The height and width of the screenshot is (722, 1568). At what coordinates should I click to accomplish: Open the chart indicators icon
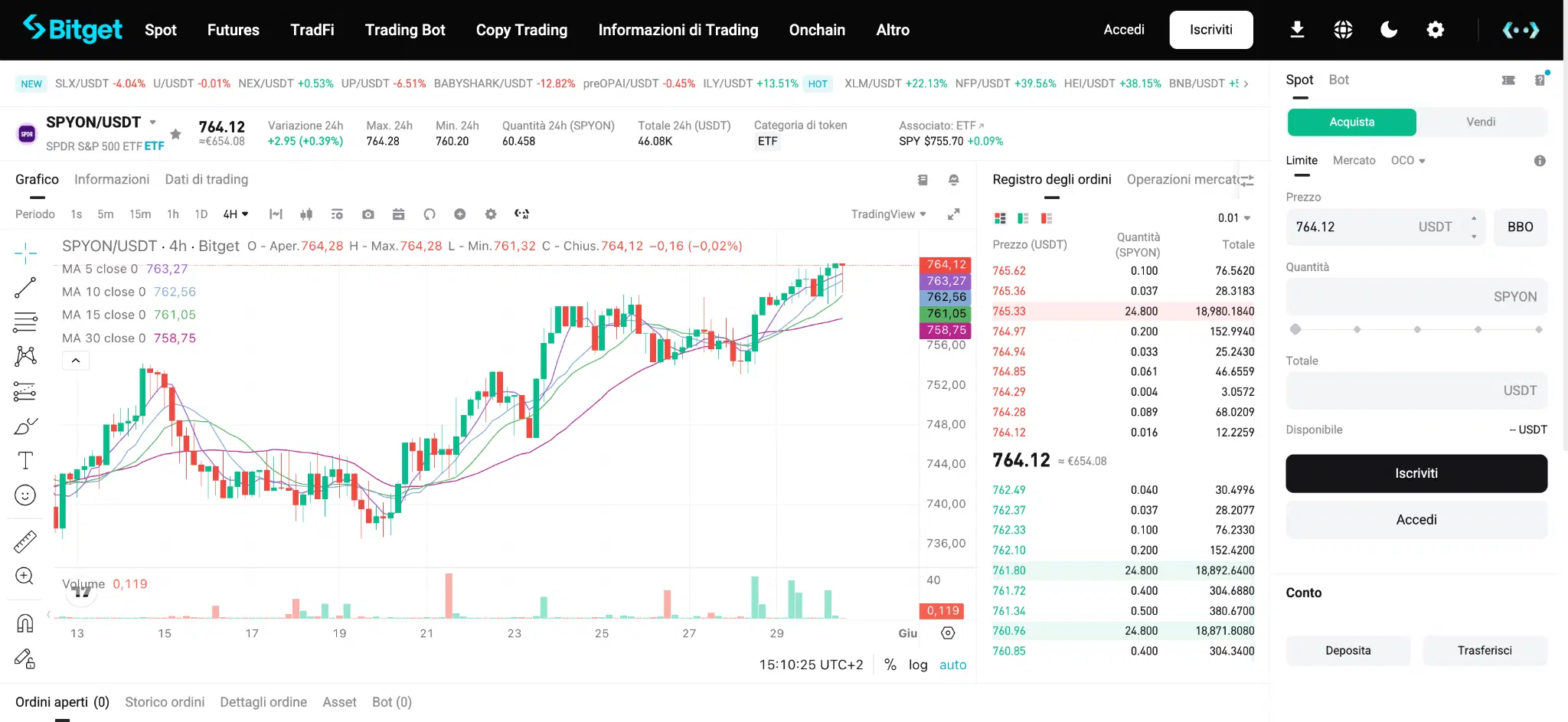(x=276, y=214)
